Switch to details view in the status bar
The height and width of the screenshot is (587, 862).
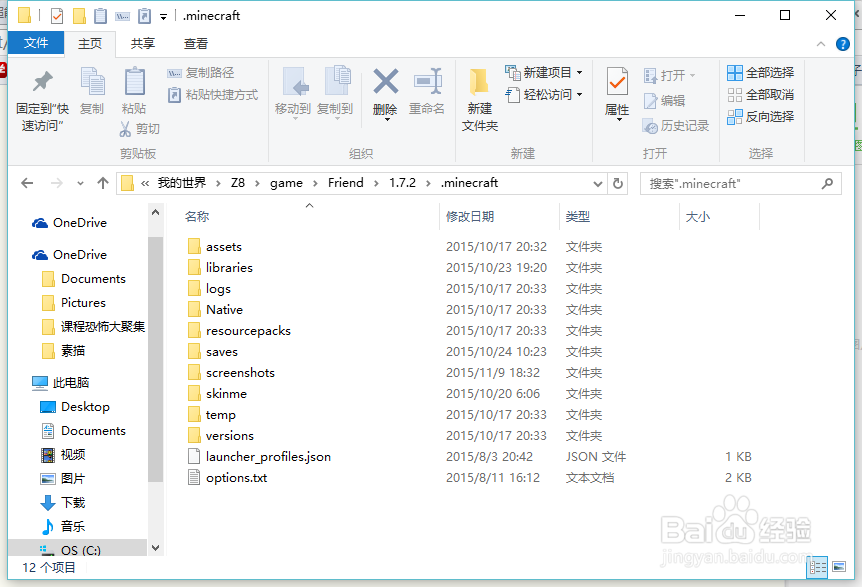(817, 567)
